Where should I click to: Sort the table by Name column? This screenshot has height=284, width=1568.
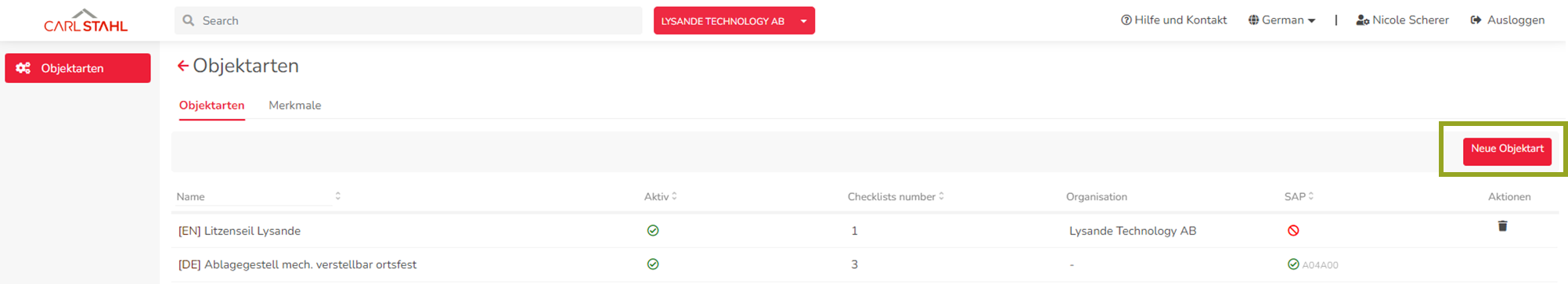point(337,196)
